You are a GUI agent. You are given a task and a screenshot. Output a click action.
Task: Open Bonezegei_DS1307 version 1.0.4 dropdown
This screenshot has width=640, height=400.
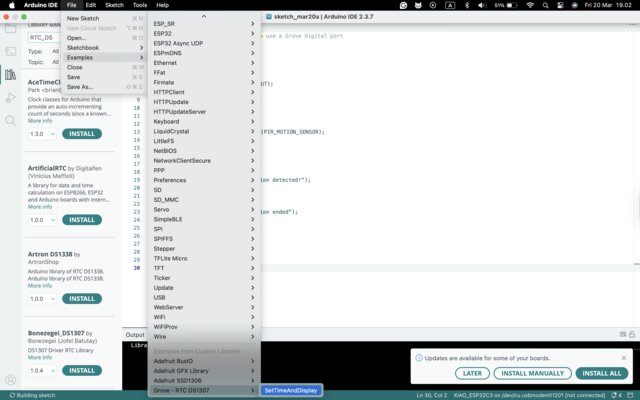click(42, 371)
